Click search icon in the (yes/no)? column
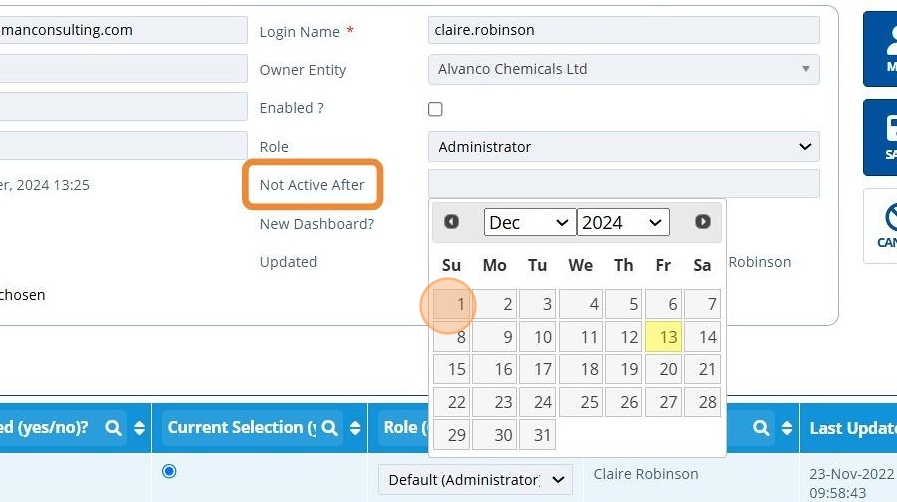 click(114, 428)
